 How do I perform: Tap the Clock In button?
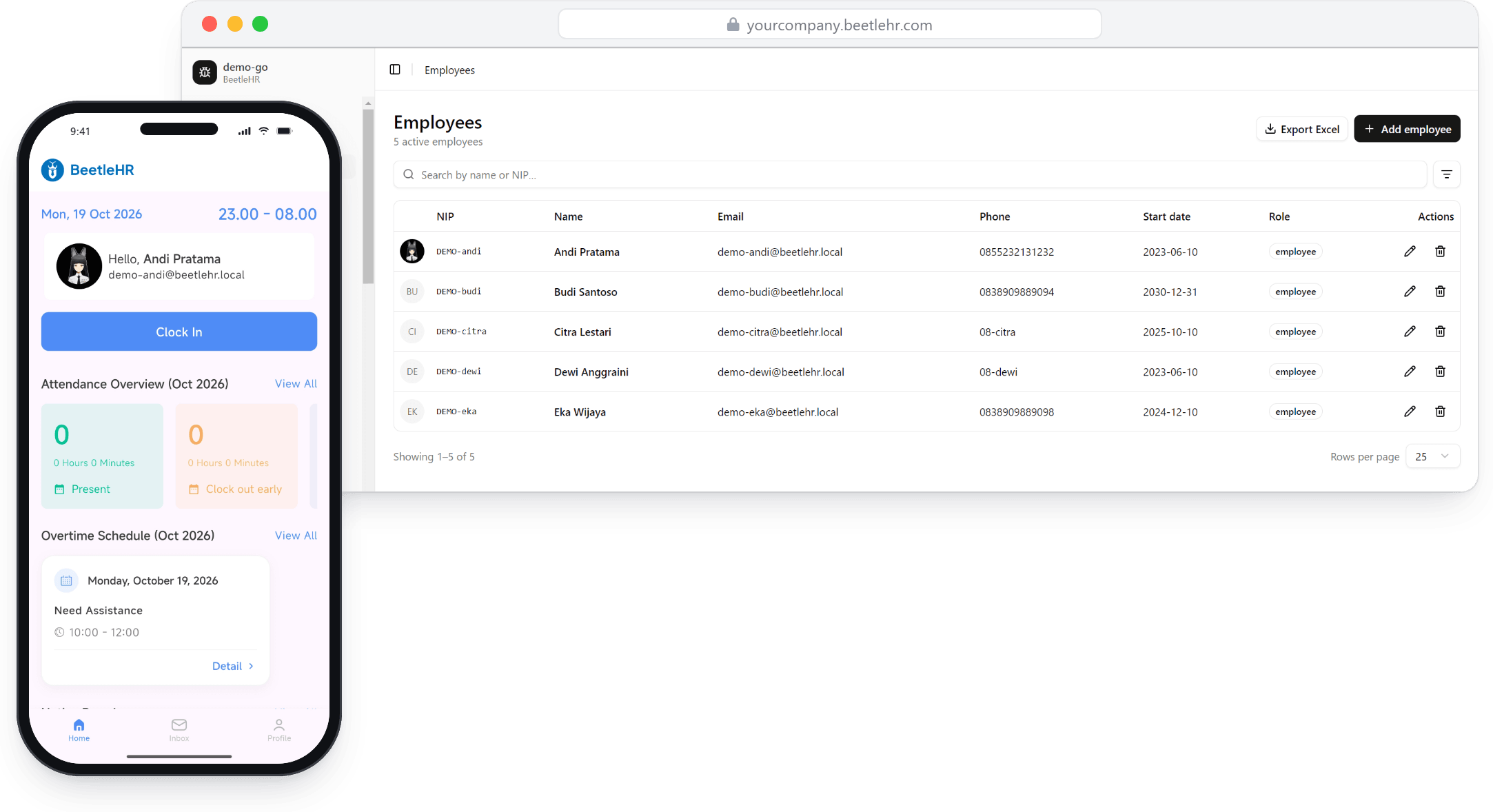coord(179,332)
